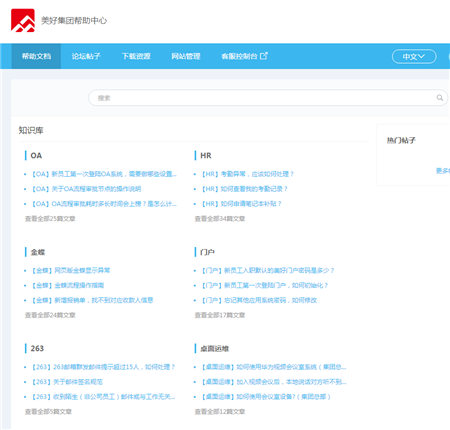View all 12 桌面运维 articles link

220,412
